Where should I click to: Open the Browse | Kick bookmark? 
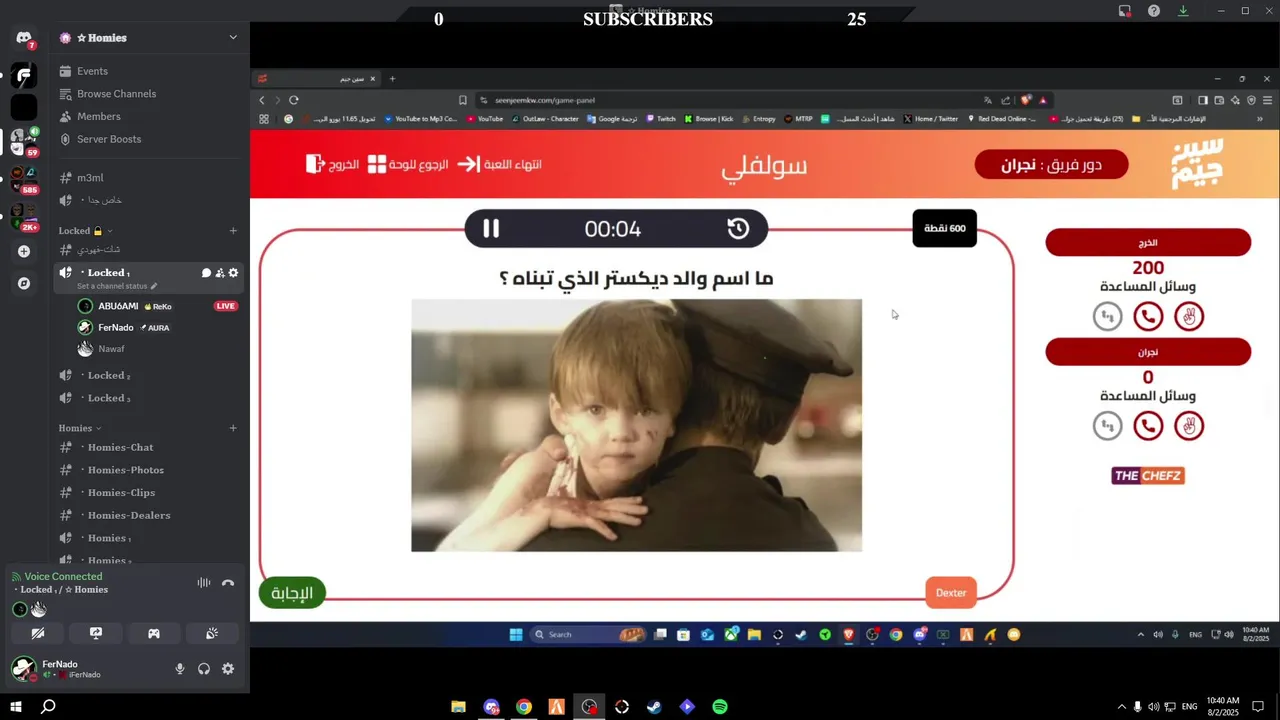coord(709,119)
